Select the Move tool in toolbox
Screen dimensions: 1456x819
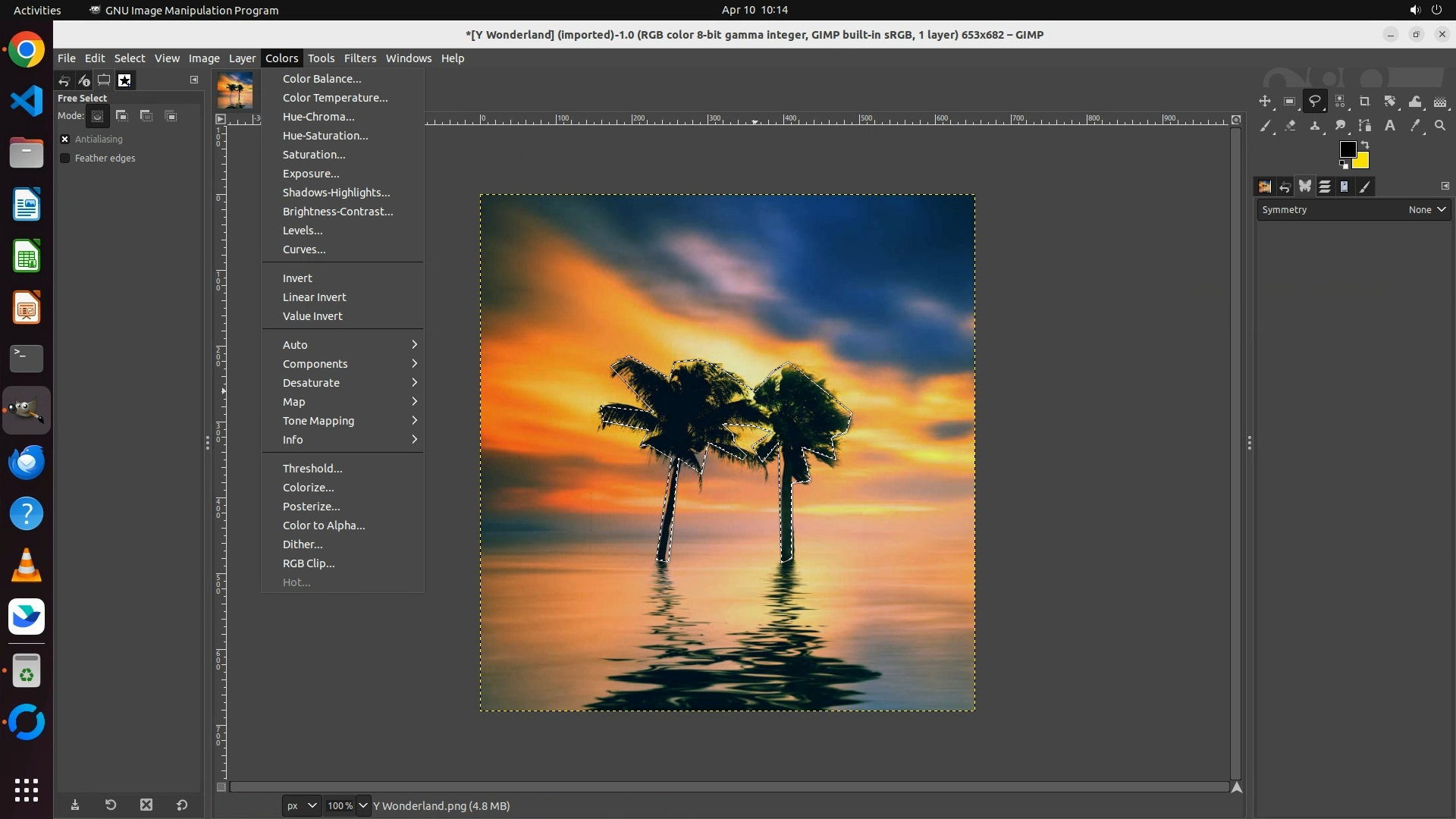pyautogui.click(x=1265, y=102)
